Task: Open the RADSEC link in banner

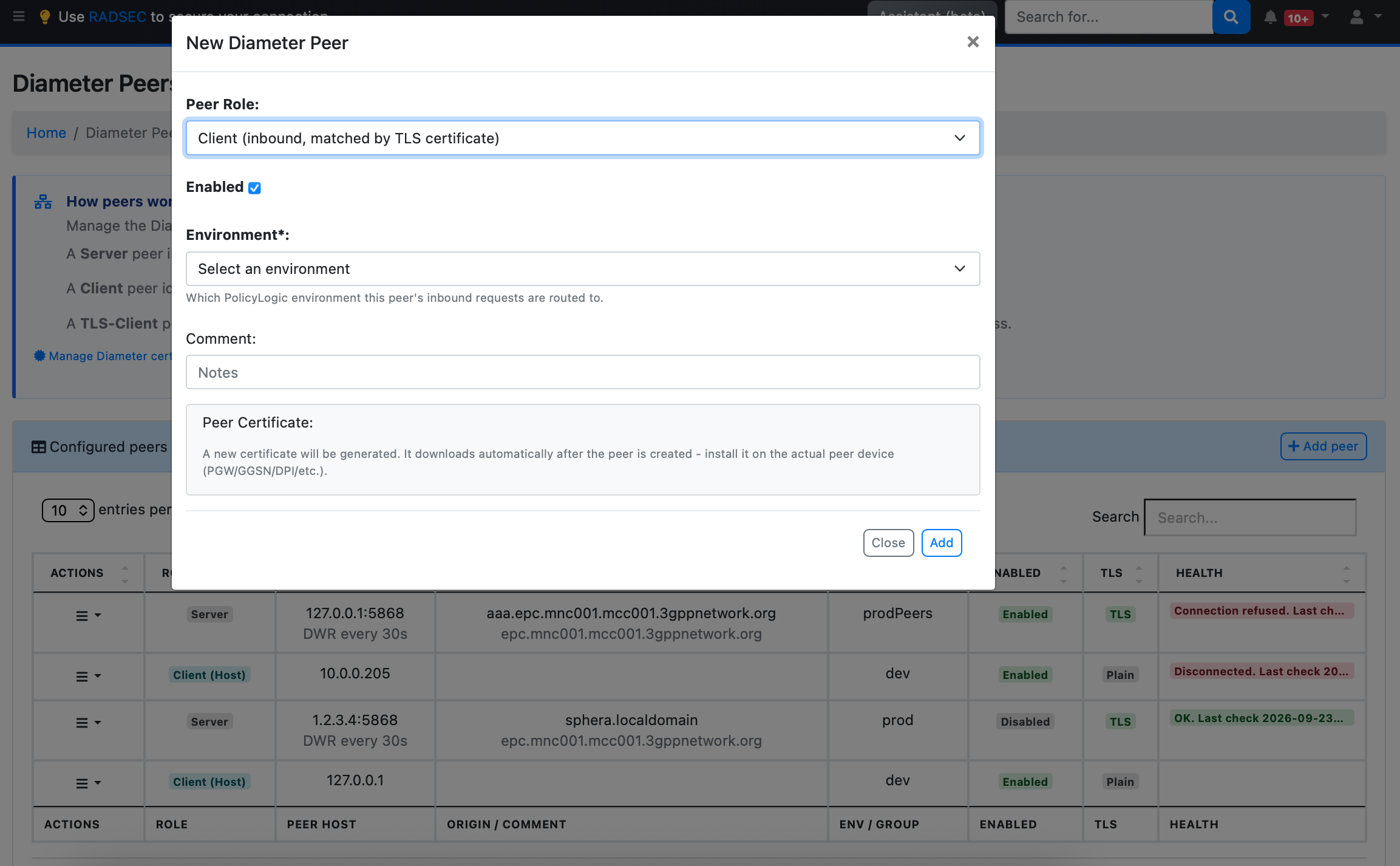Action: click(117, 16)
